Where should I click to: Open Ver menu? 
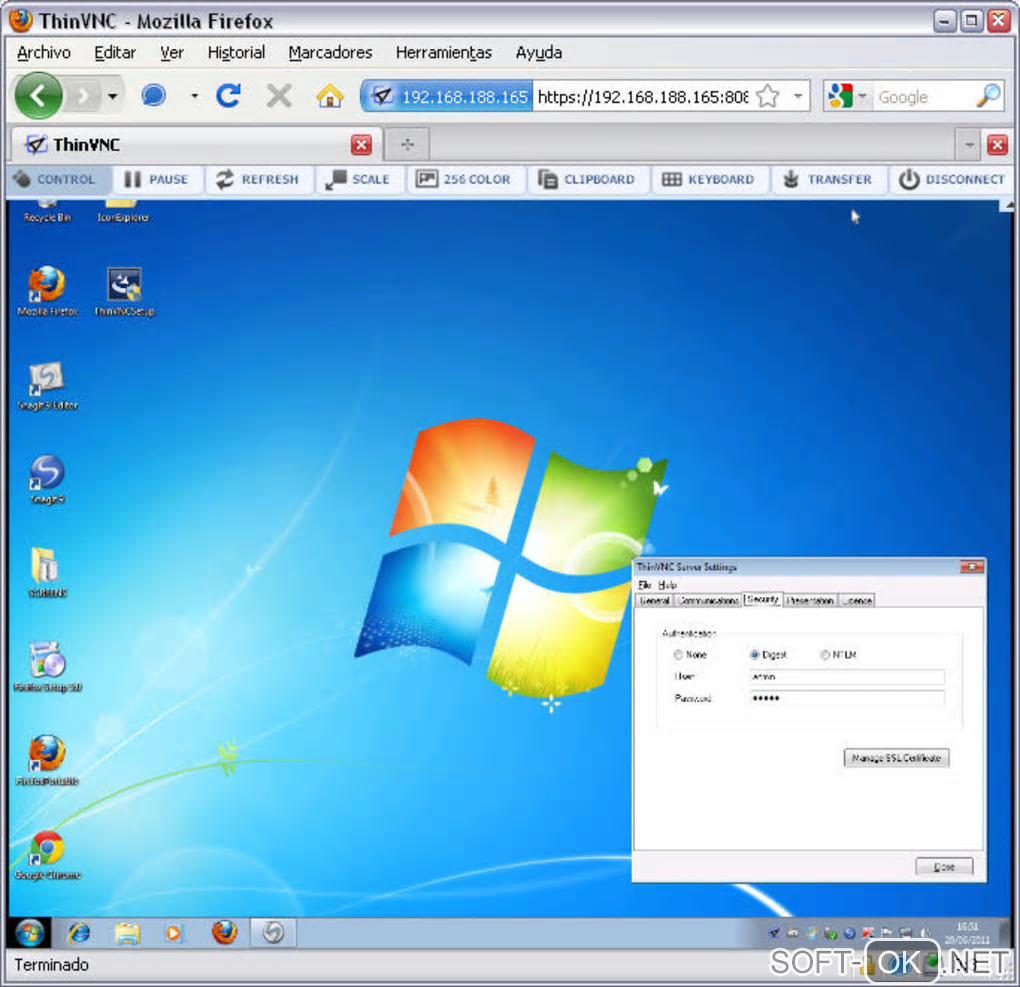pos(172,53)
